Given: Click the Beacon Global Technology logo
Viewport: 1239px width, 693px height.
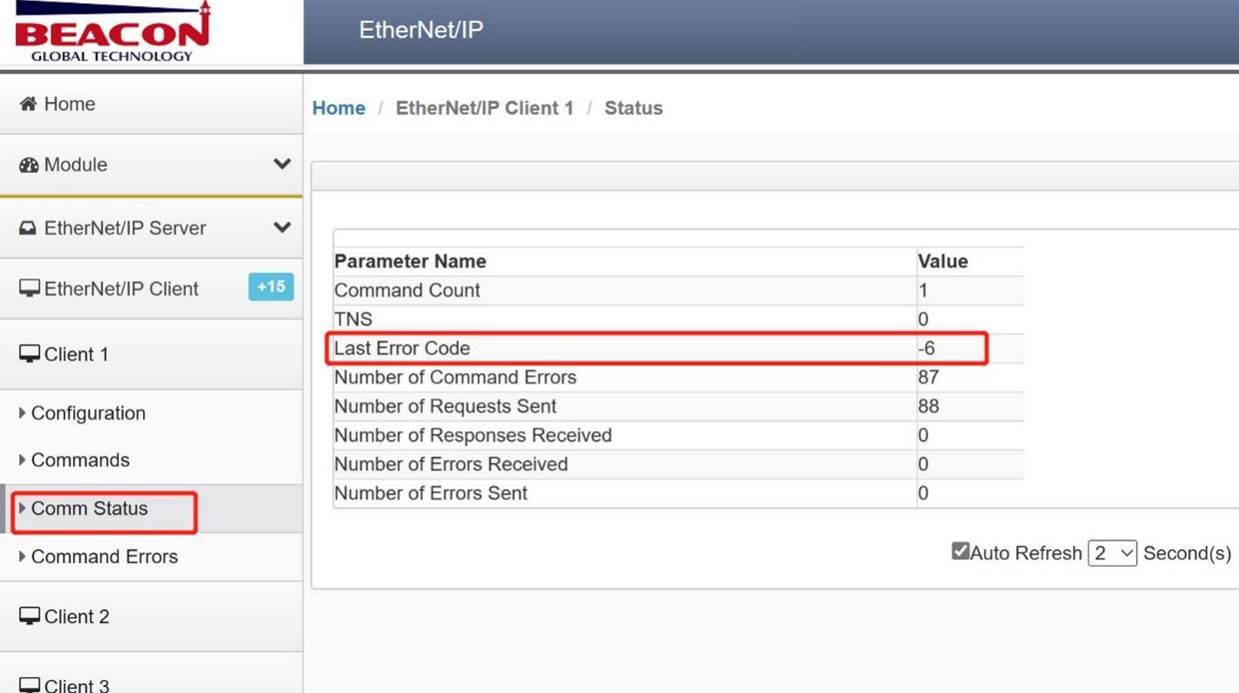Looking at the screenshot, I should pyautogui.click(x=113, y=32).
